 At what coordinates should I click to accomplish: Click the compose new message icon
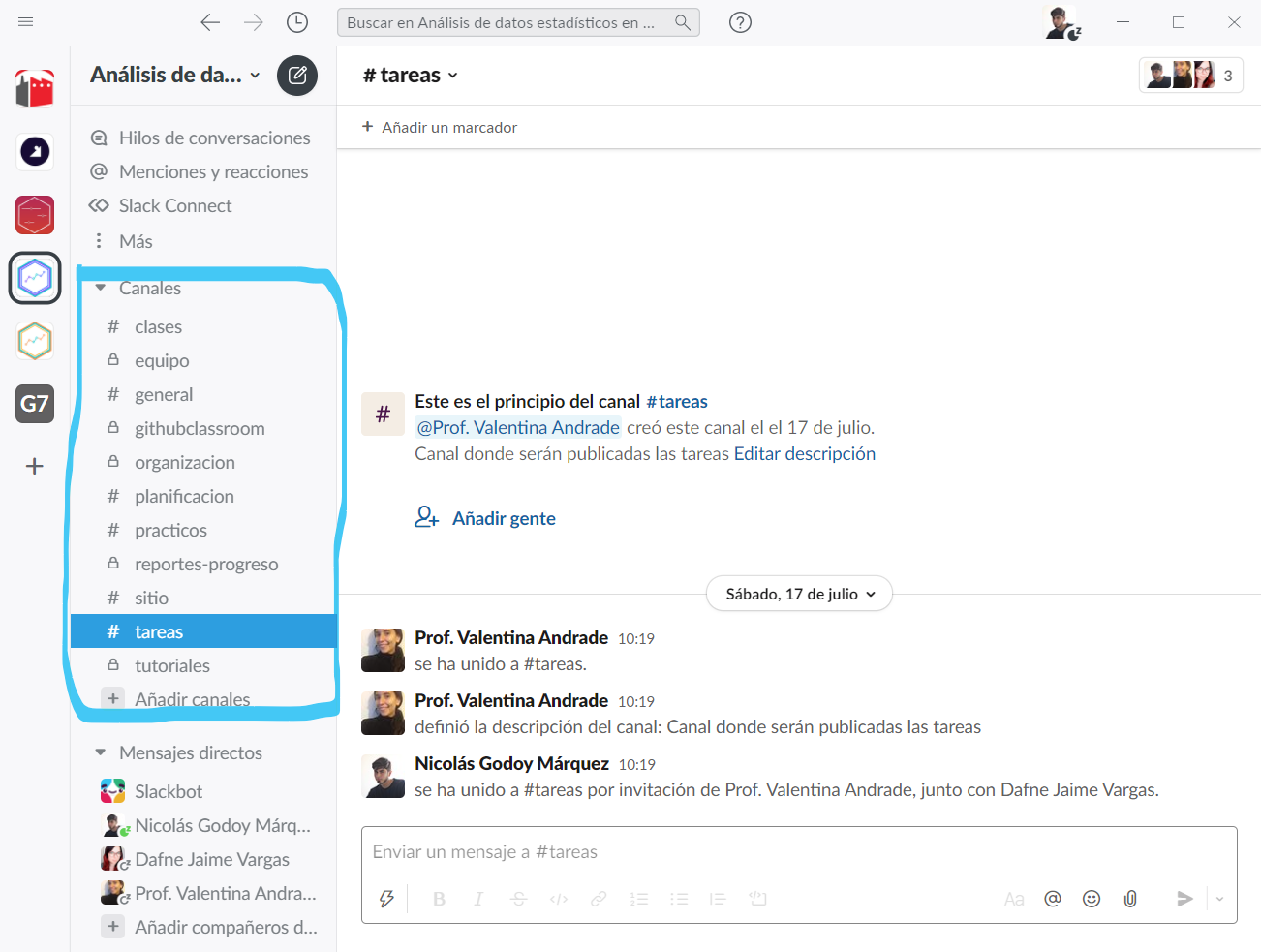[x=297, y=76]
